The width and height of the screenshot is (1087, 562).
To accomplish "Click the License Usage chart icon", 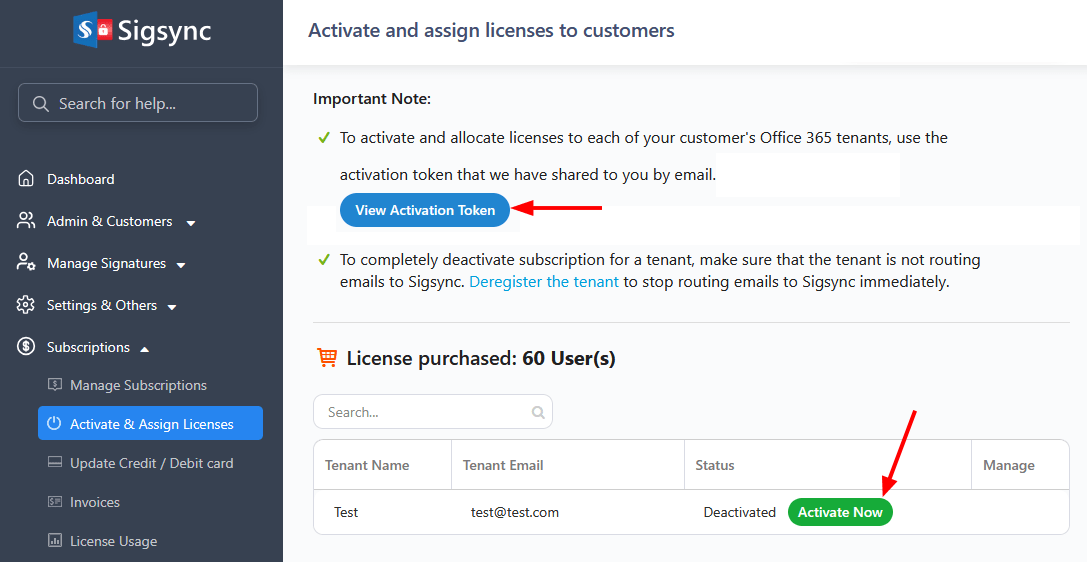I will 54,541.
